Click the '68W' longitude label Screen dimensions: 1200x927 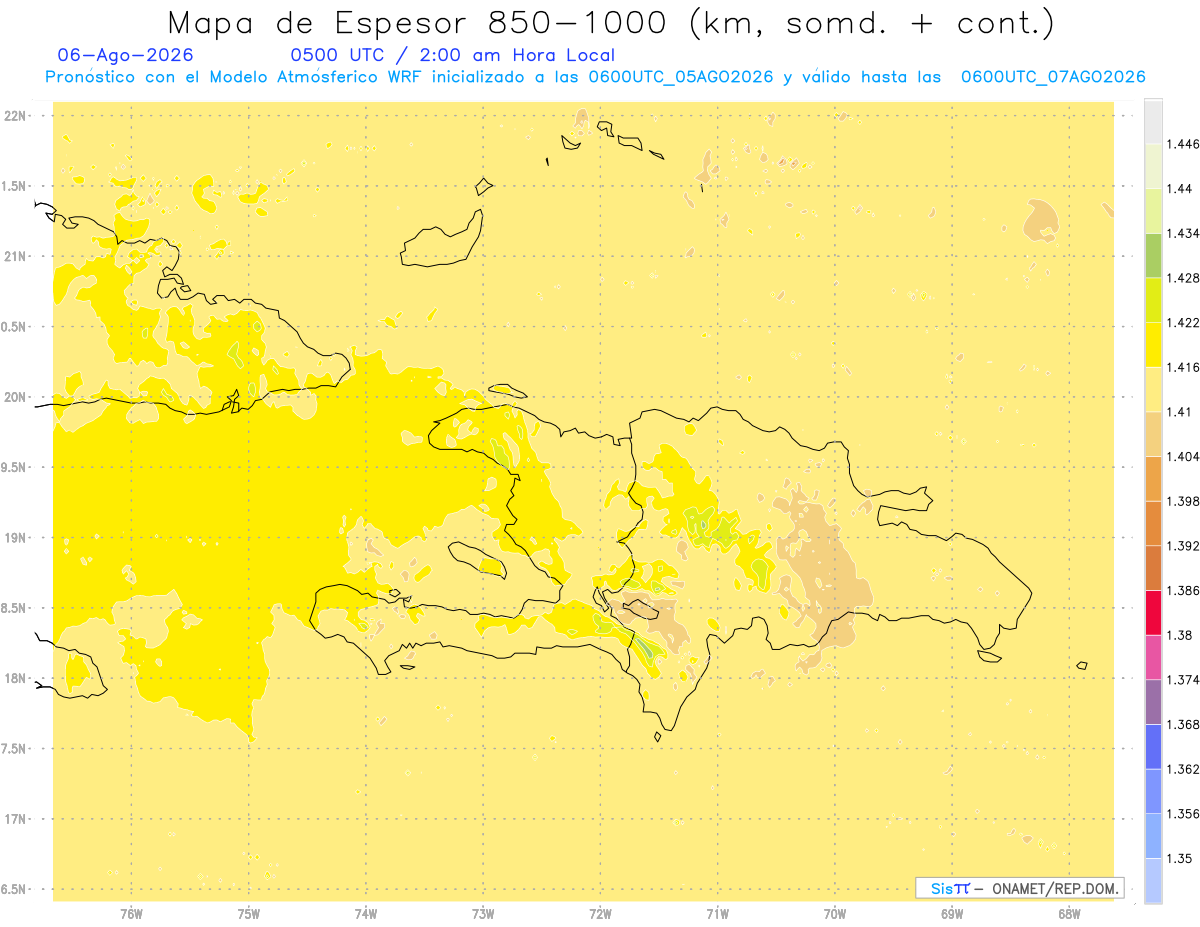click(1069, 914)
